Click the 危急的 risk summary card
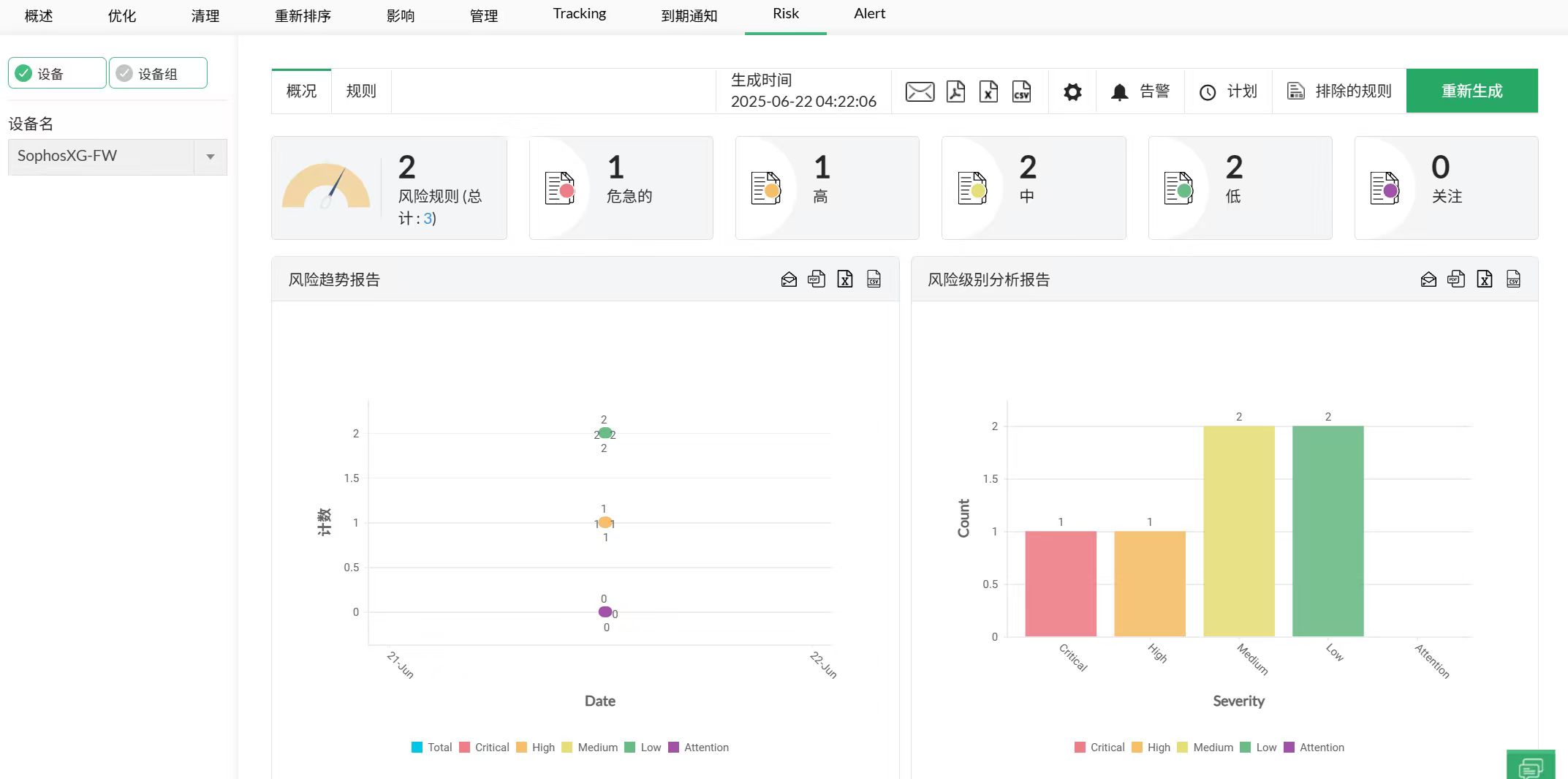Screen dimensions: 1568x779 coord(621,188)
